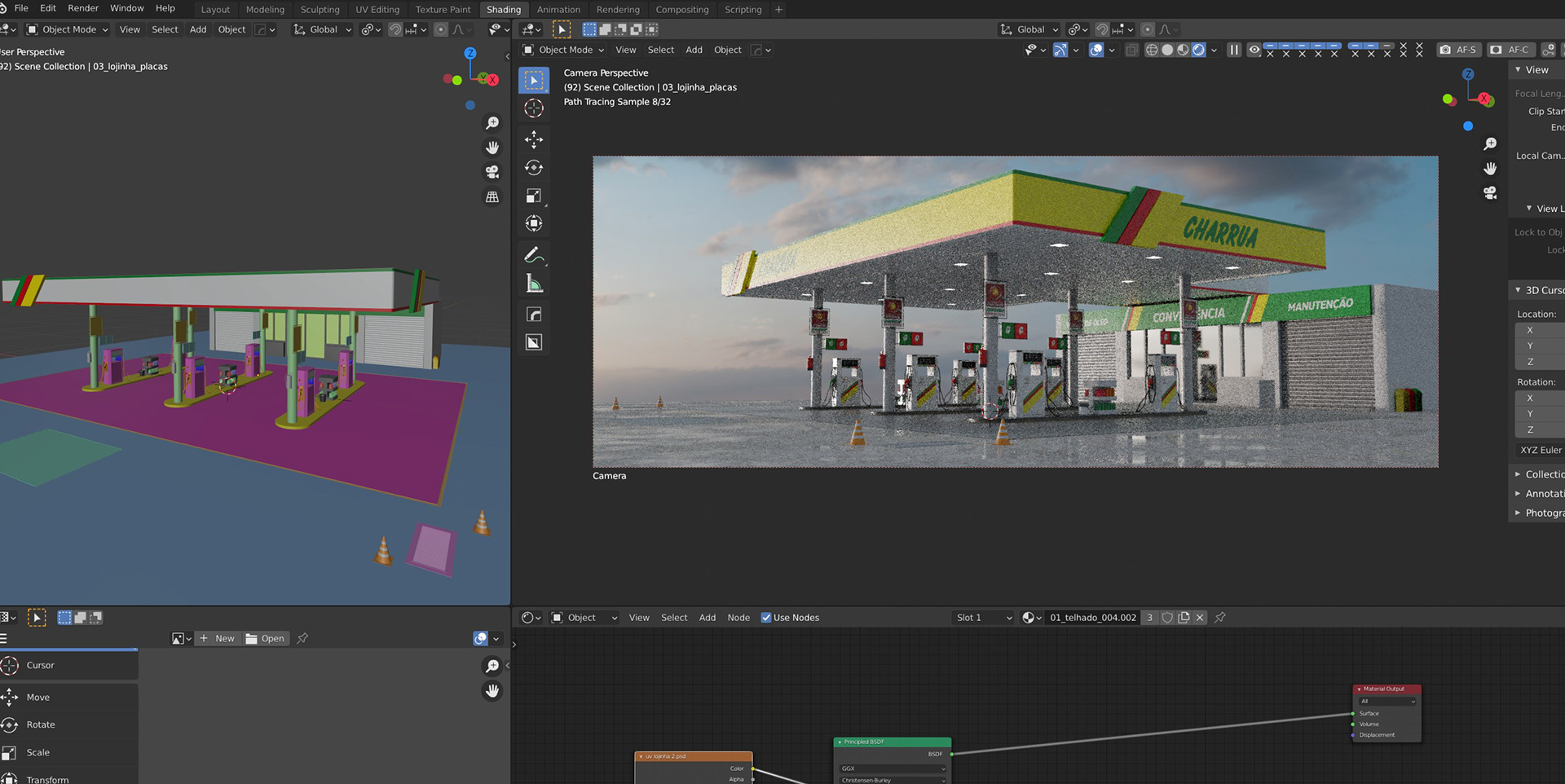Image resolution: width=1565 pixels, height=784 pixels.
Task: Toggle the eye visibility button near collection toggles
Action: pyautogui.click(x=1254, y=50)
